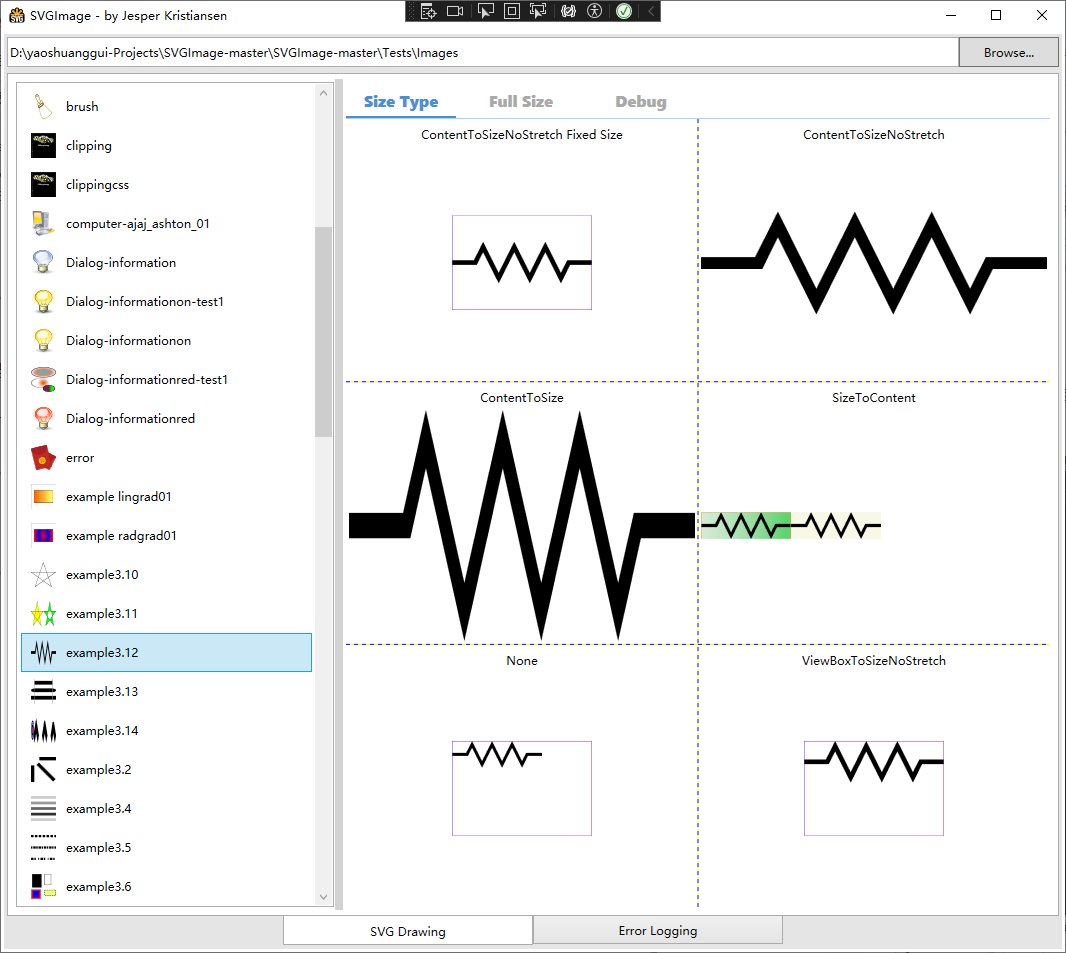Select the 'clippingcss' list item text
This screenshot has height=953, width=1066.
pyautogui.click(x=97, y=185)
